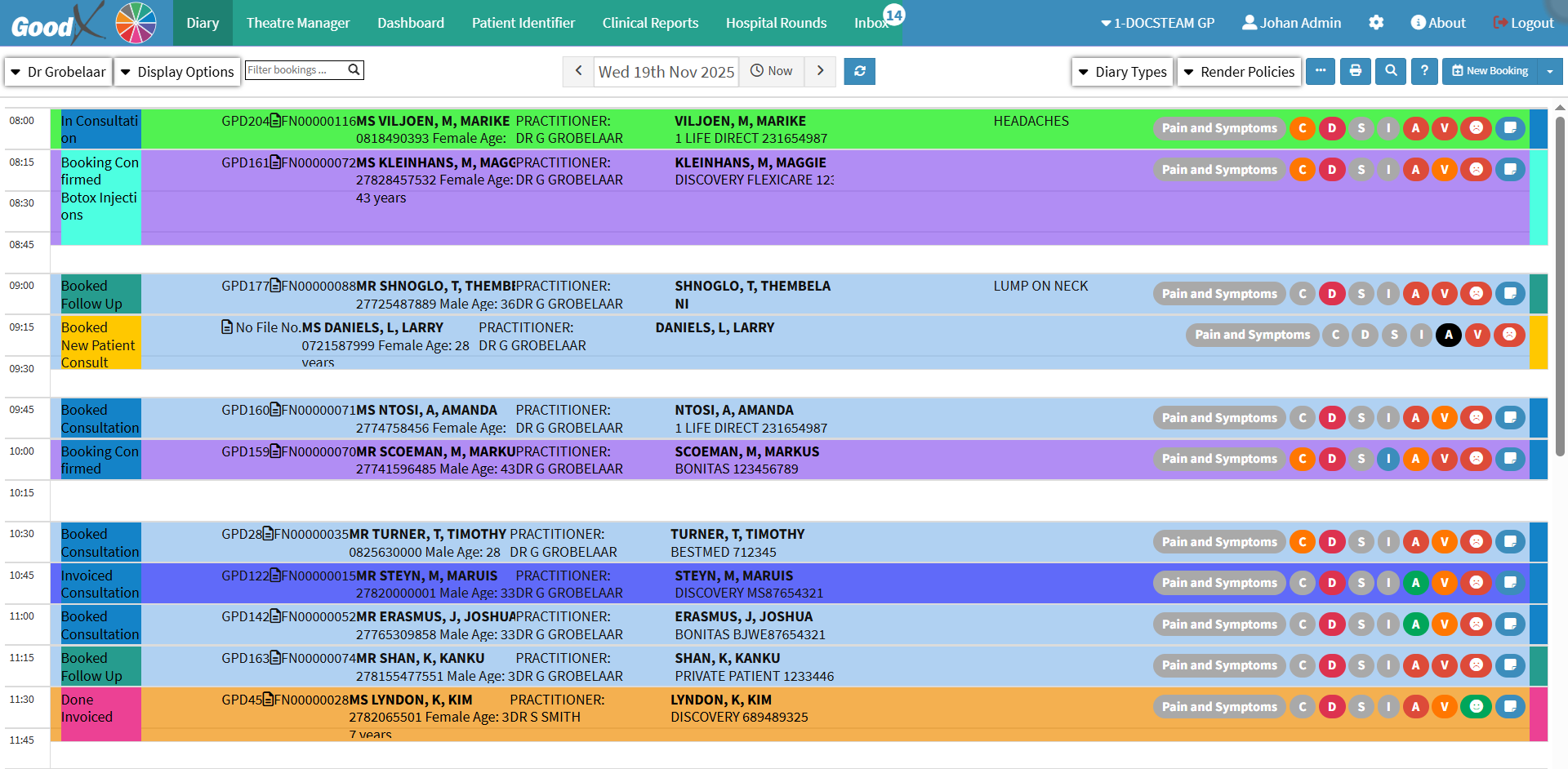
Task: Expand the New Booking split-button arrow
Action: tap(1549, 71)
